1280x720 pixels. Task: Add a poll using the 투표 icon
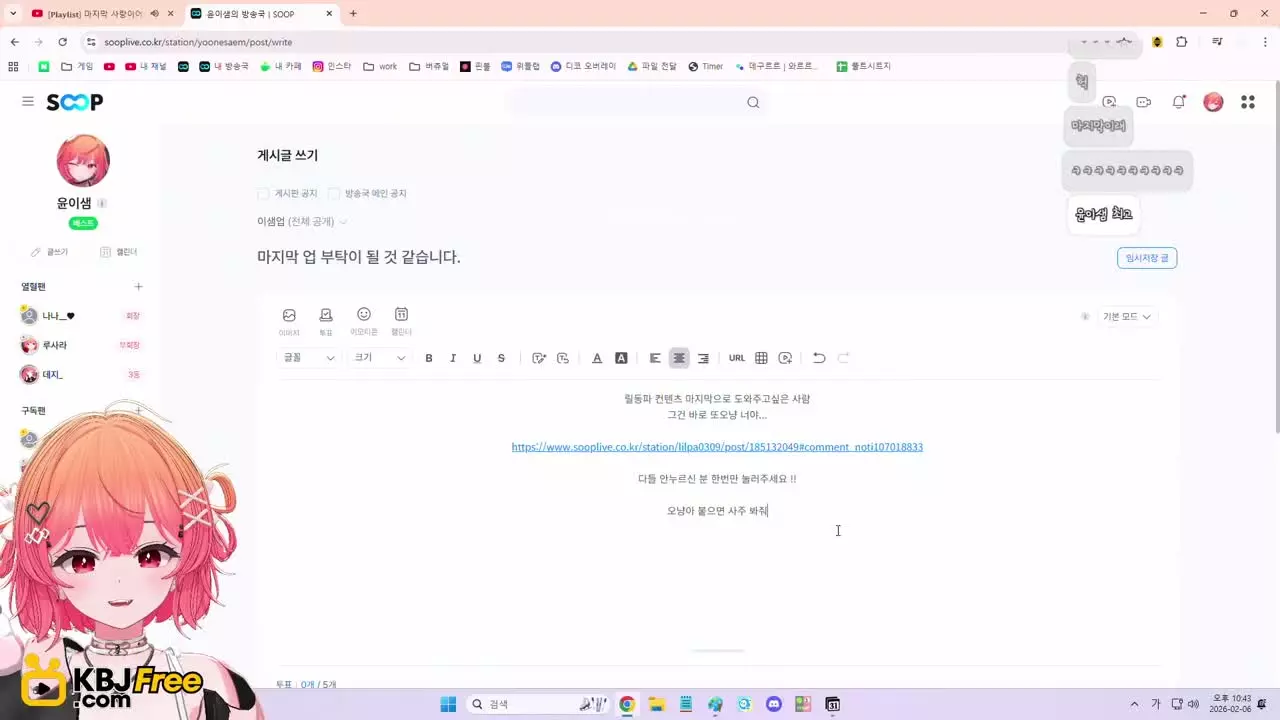[x=326, y=321]
